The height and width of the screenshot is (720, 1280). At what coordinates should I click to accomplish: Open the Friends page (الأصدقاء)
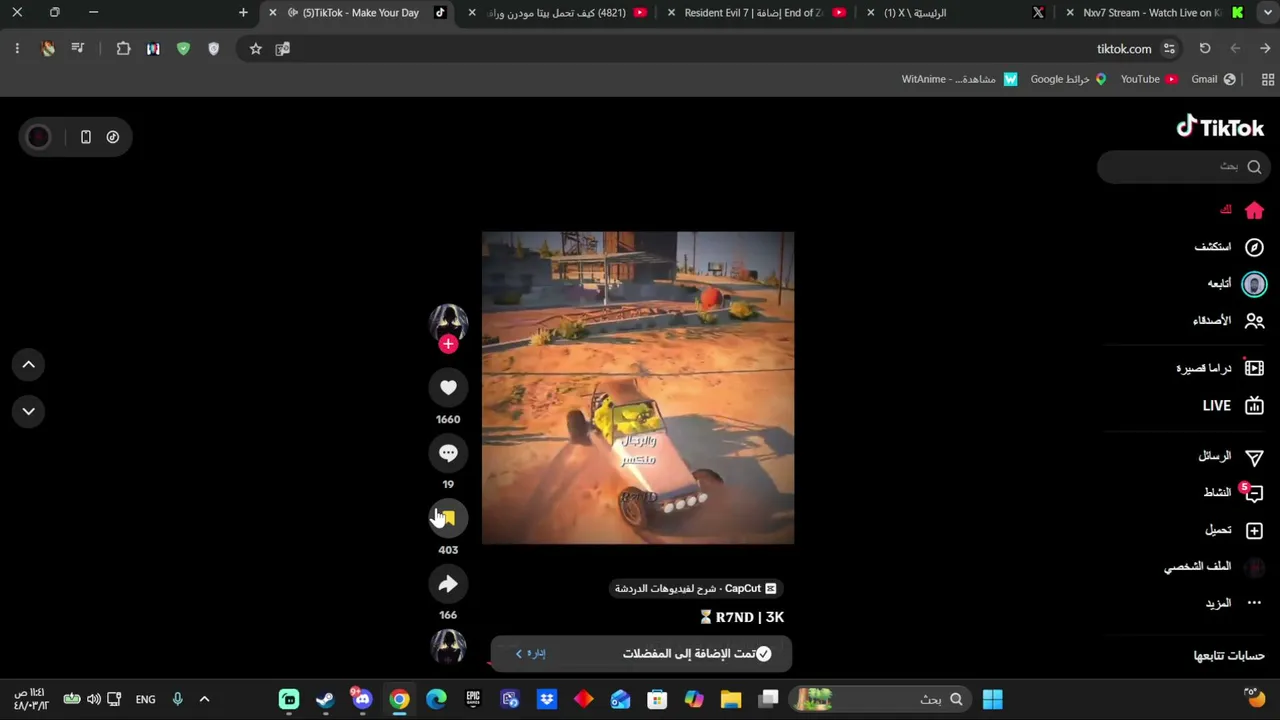coord(1229,321)
